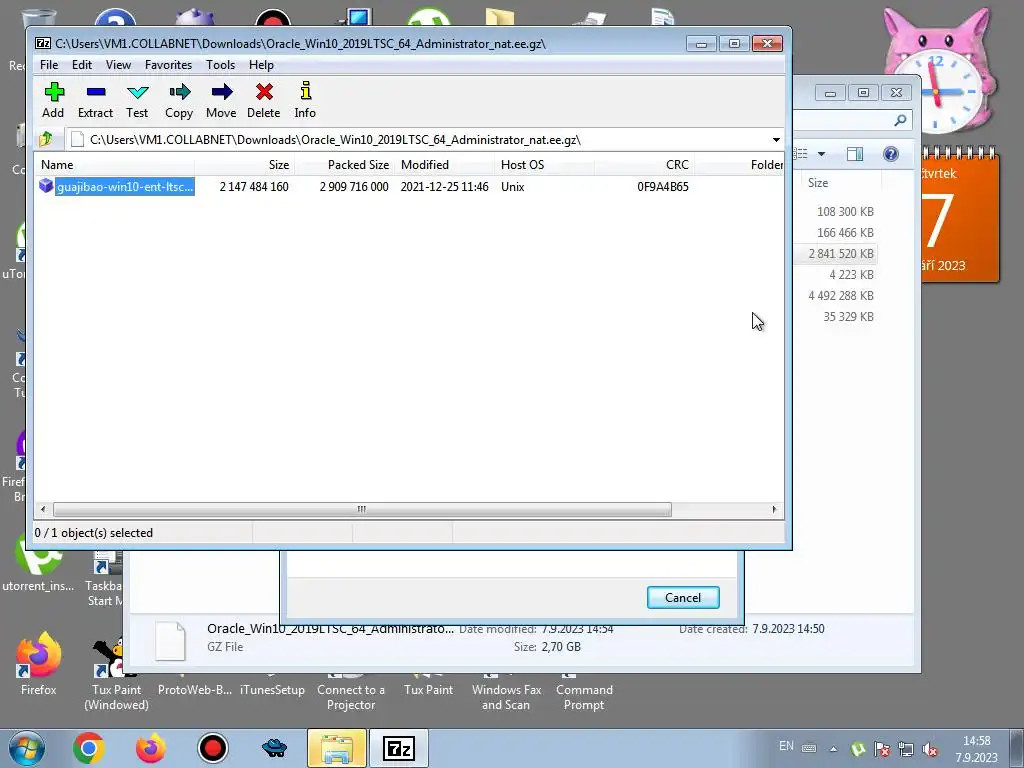Open the Favorites menu
1024x768 pixels.
(168, 65)
